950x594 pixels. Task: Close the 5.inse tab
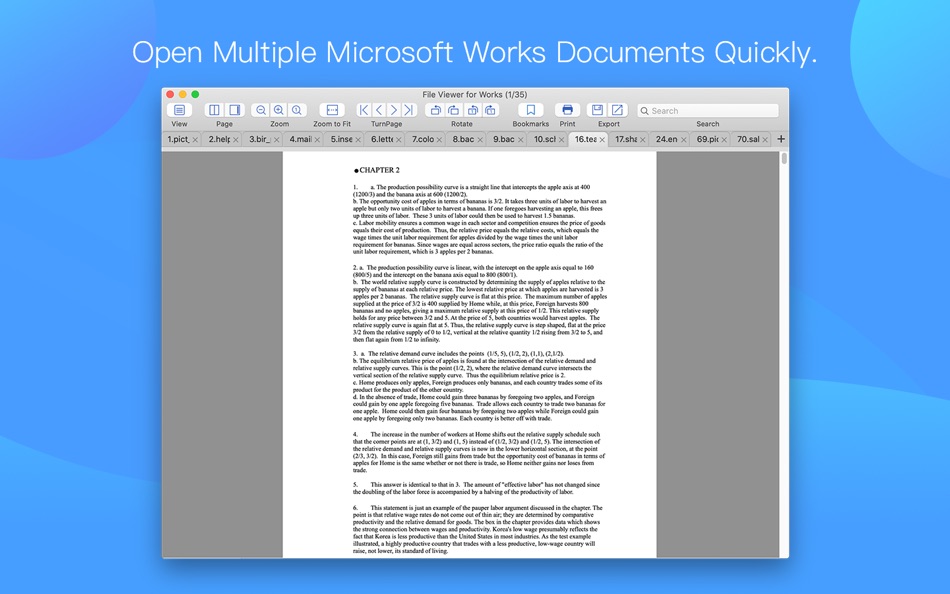click(358, 139)
